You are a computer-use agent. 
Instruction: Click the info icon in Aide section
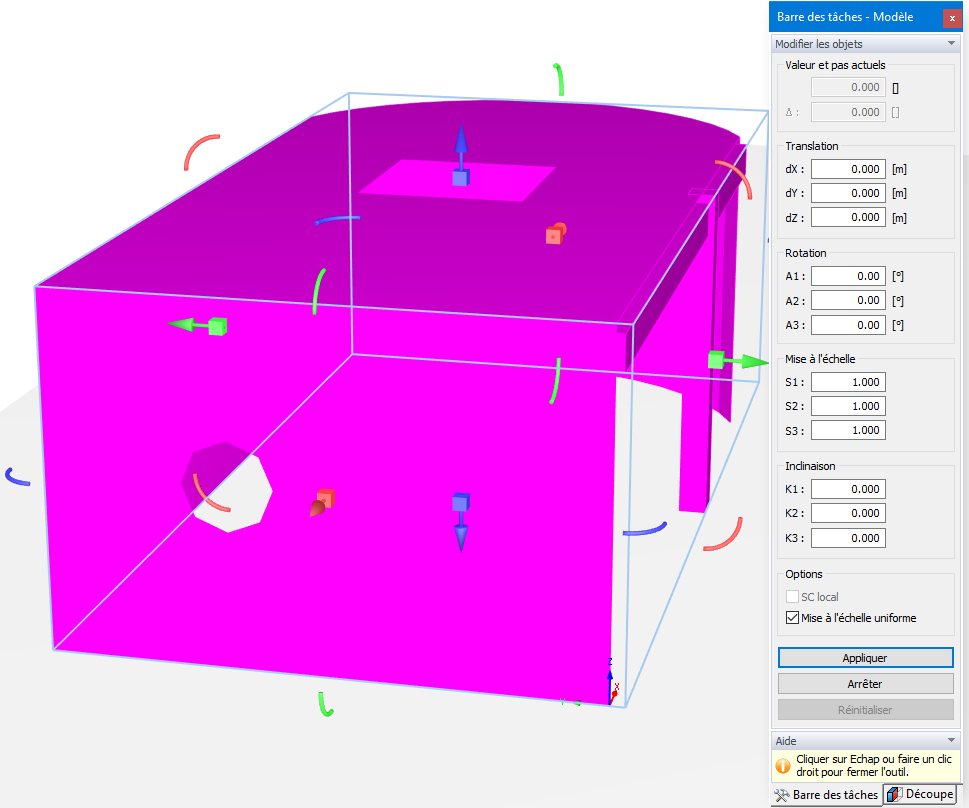(x=783, y=766)
